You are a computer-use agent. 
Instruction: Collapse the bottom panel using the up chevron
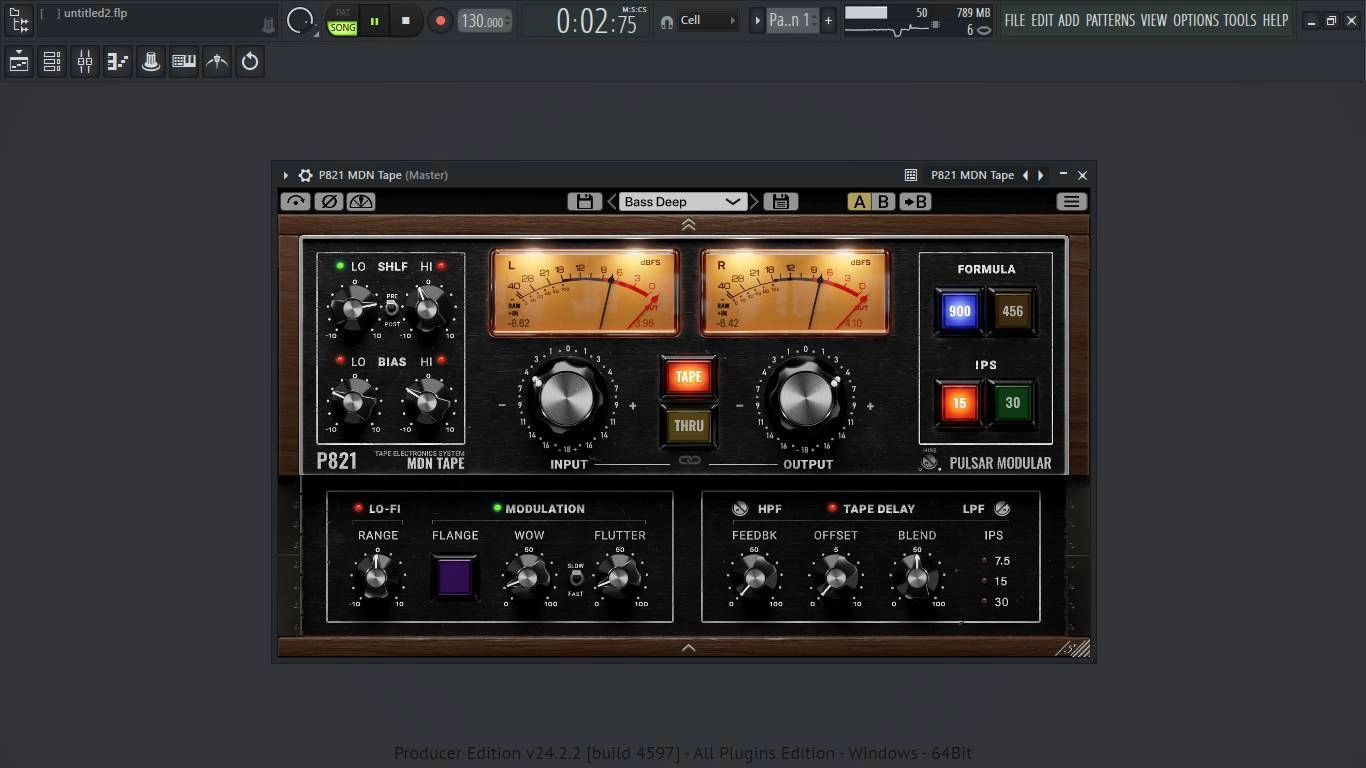688,648
